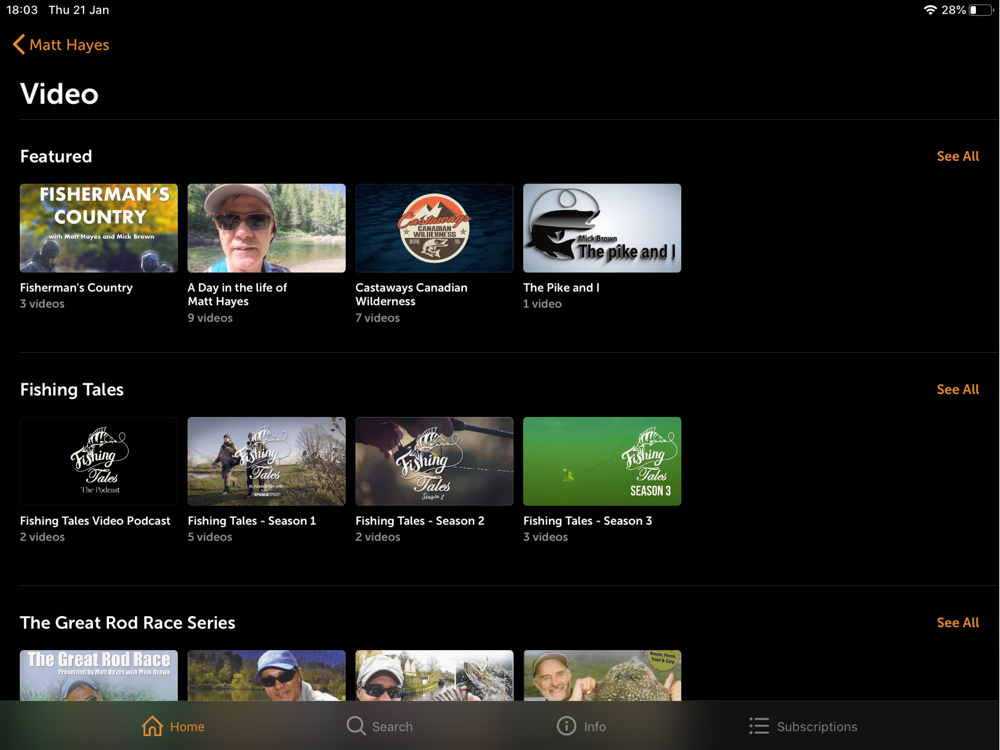Open A Day in the life thumbnail
Screen dimensions: 1000x750
click(x=267, y=228)
